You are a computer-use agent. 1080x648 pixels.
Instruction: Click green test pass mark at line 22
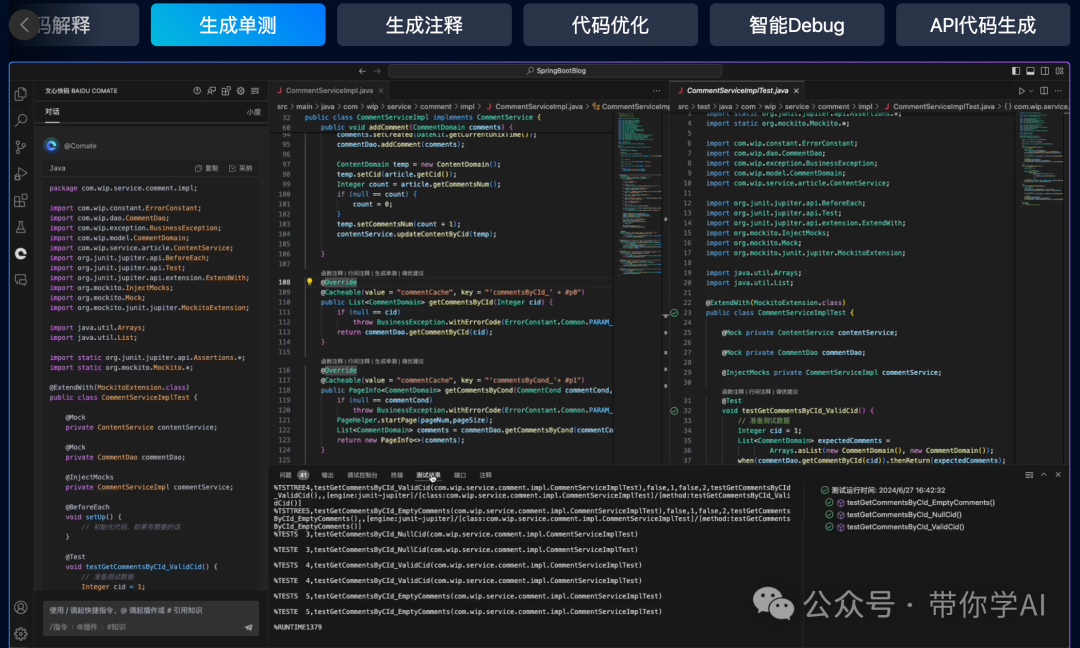pos(674,313)
